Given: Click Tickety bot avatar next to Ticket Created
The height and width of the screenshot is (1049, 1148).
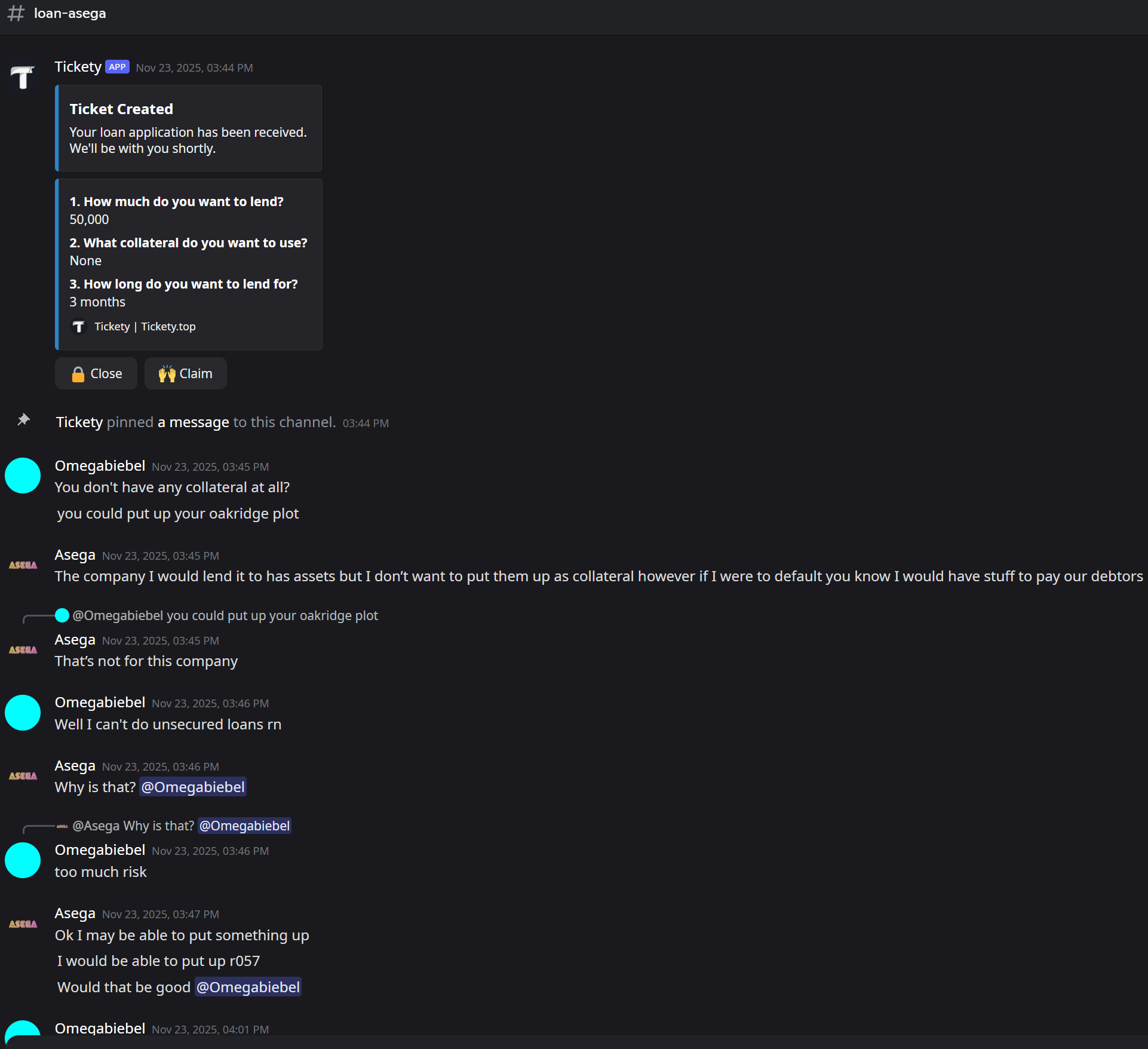Looking at the screenshot, I should tap(23, 77).
